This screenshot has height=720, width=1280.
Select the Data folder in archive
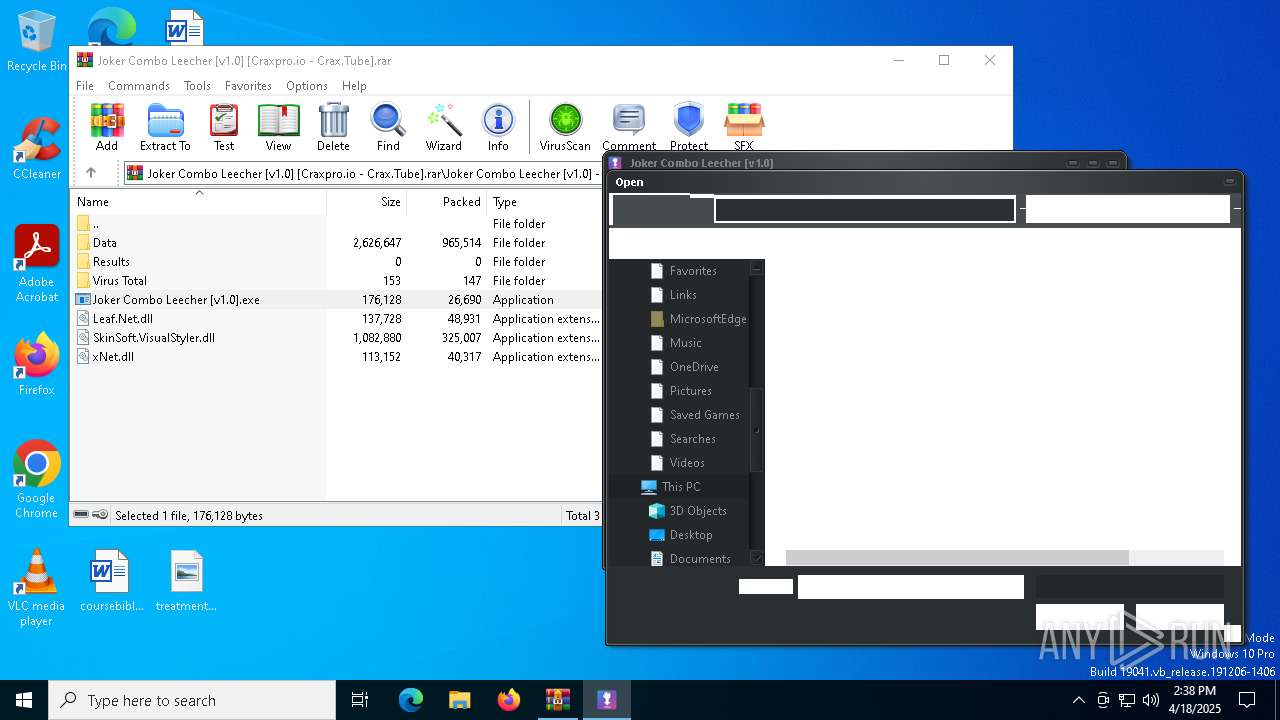click(x=336, y=243)
